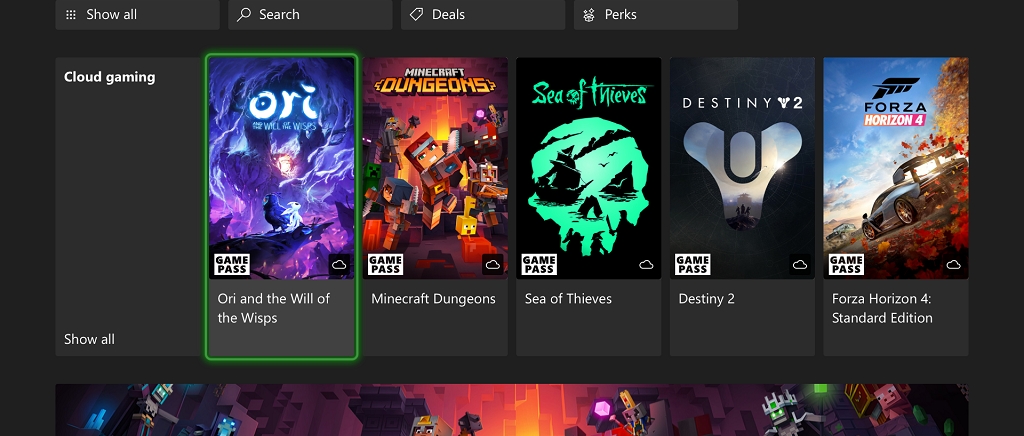Open Ori and the Will of the Wisps cover

coord(281,168)
